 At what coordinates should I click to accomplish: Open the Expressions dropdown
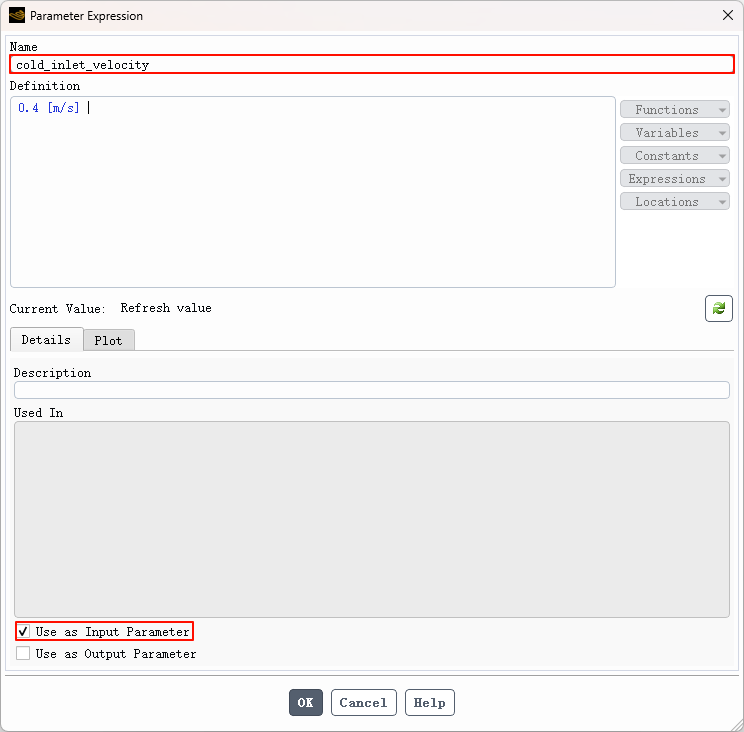[x=674, y=178]
